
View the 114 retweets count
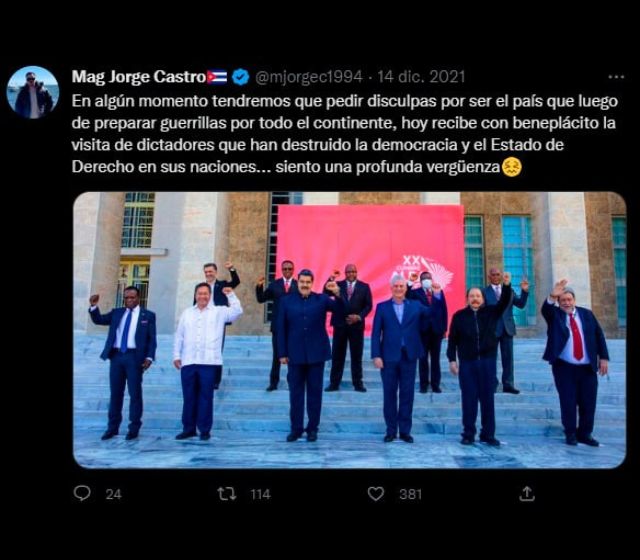pos(260,494)
